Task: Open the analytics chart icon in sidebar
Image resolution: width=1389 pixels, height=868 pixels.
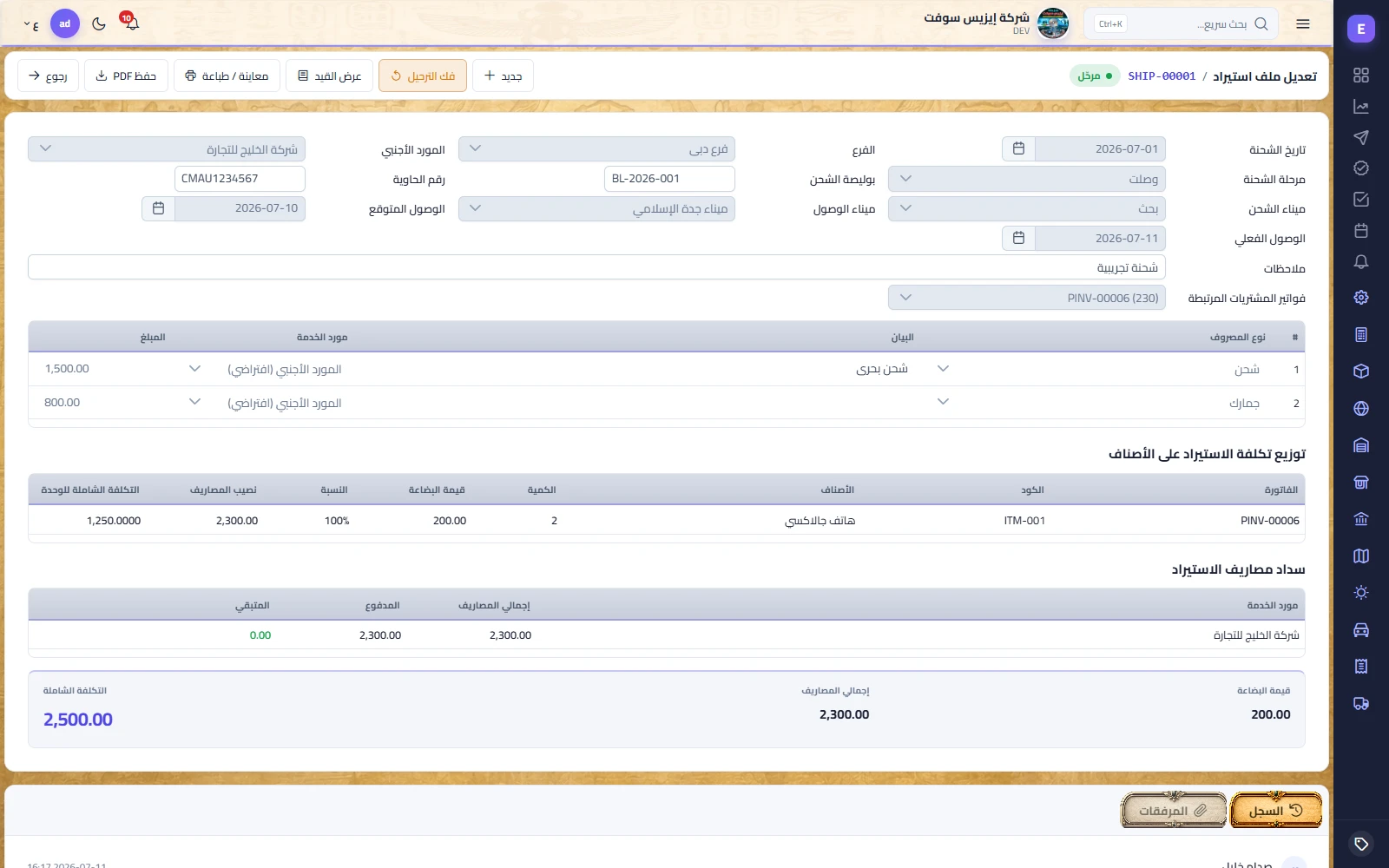Action: tap(1361, 107)
